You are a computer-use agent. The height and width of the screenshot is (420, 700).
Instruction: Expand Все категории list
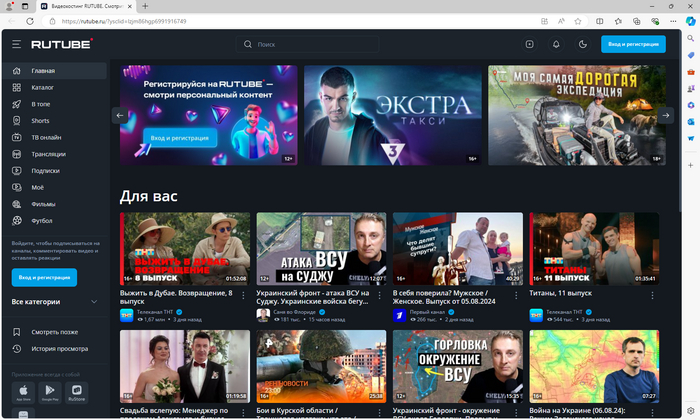click(x=54, y=302)
